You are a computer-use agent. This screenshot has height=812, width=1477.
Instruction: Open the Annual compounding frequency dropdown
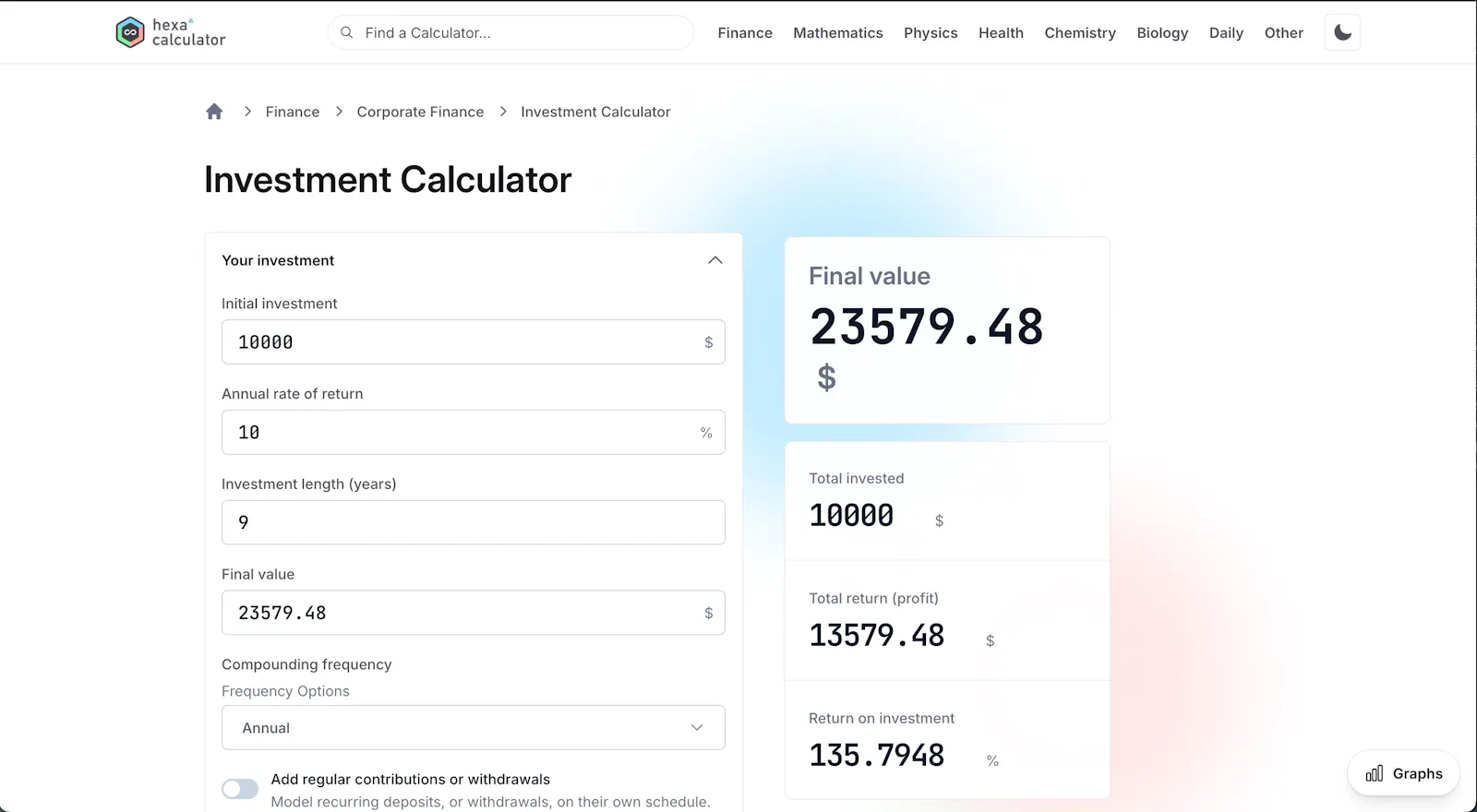pos(474,728)
